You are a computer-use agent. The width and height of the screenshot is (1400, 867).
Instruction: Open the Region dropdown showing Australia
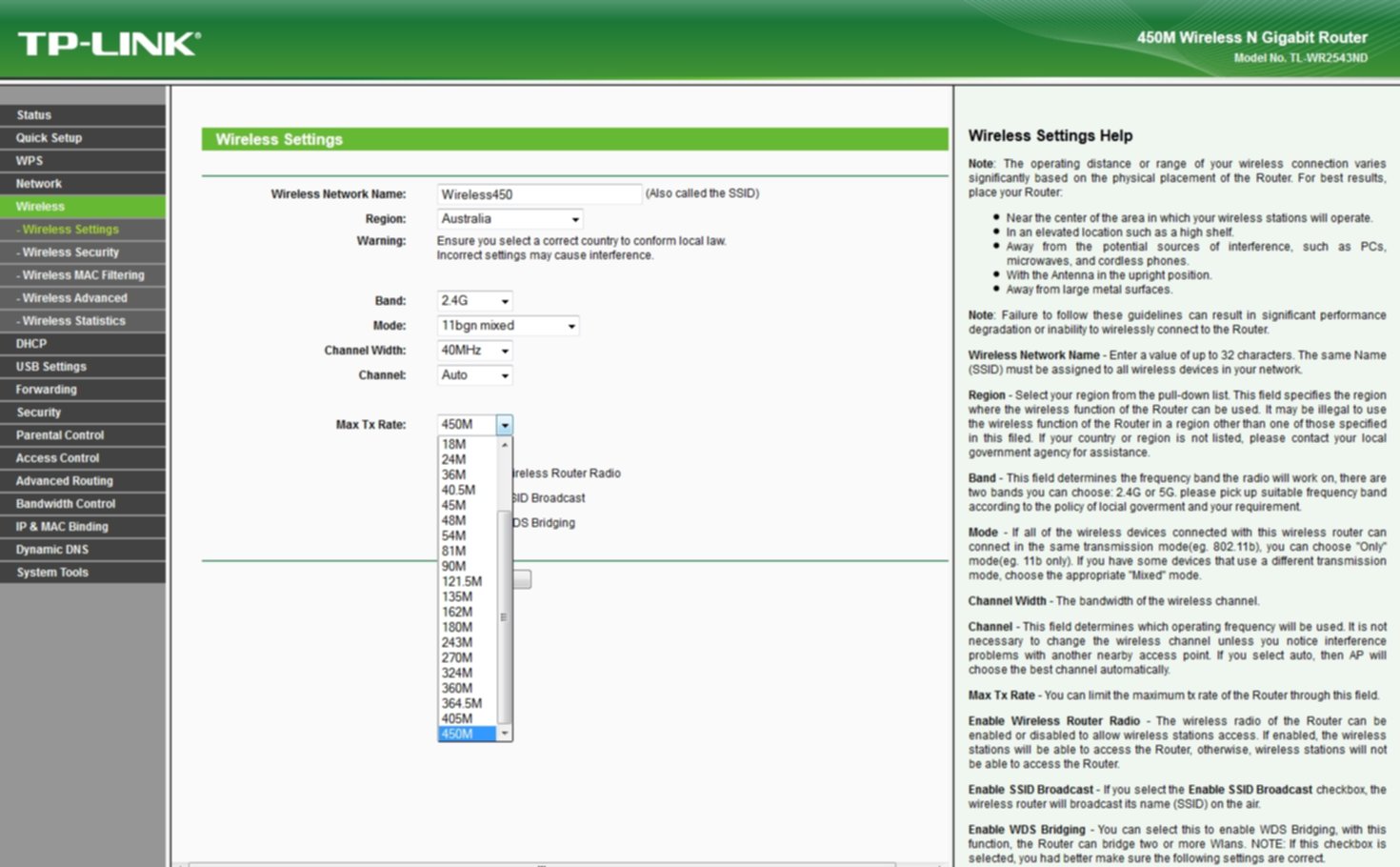[510, 219]
